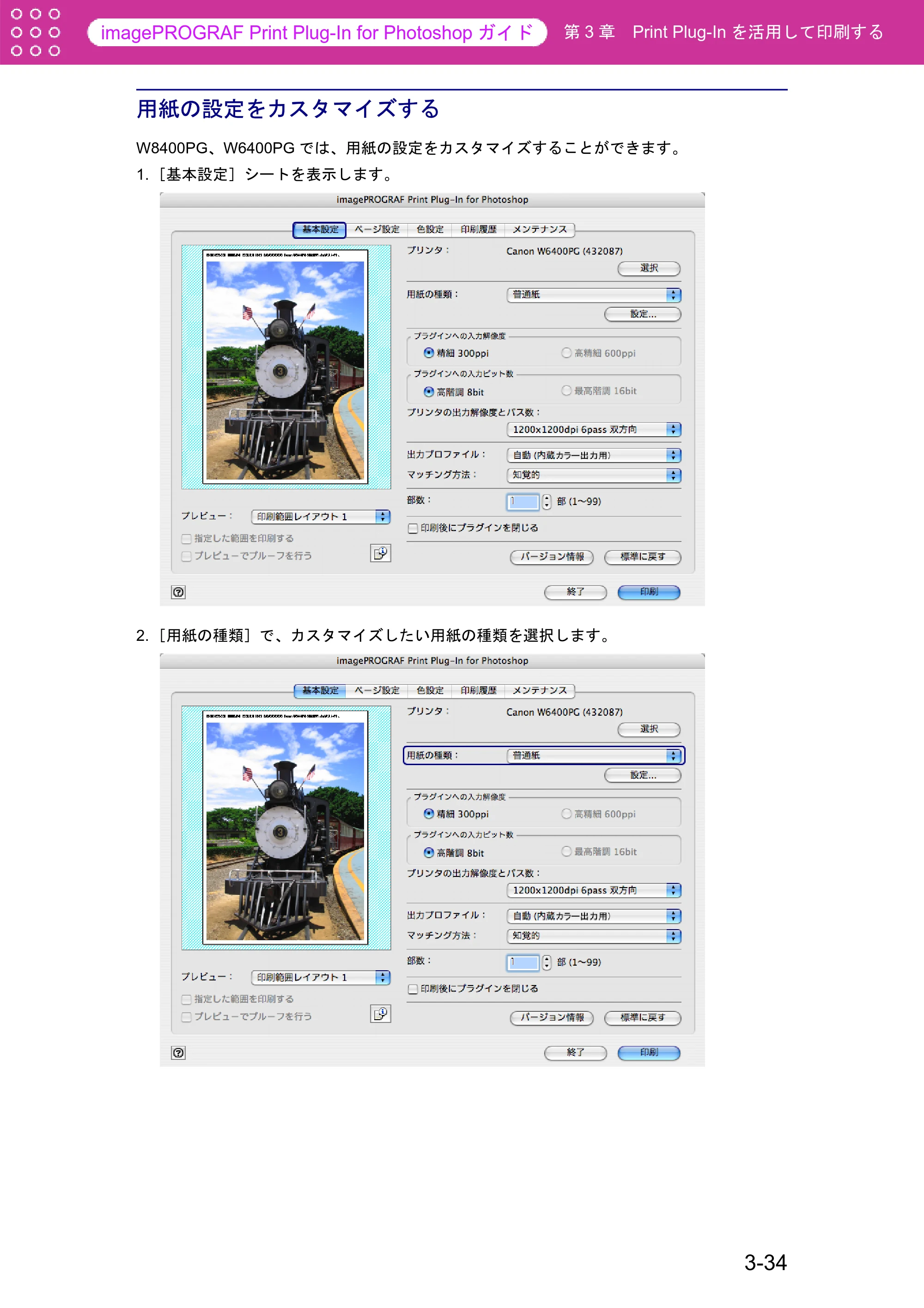Click 部数 copies field in upper dialog
Image resolution: width=924 pixels, height=1308 pixels.
(523, 502)
